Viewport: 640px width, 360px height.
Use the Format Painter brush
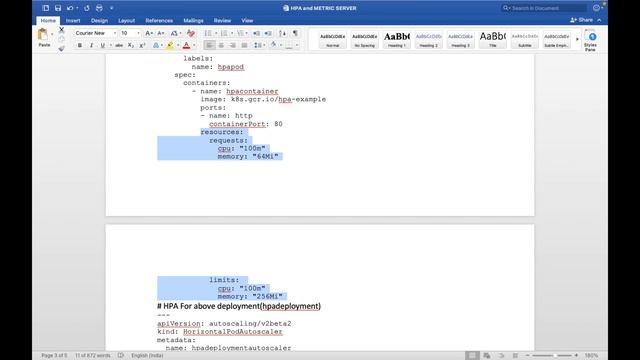point(61,49)
